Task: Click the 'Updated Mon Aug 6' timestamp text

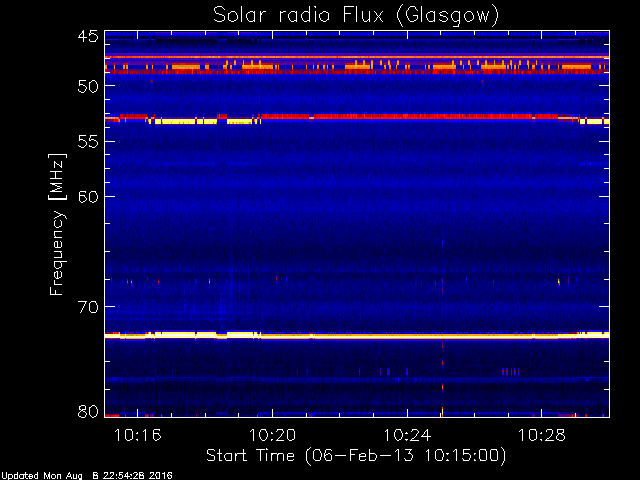Action: click(87, 476)
